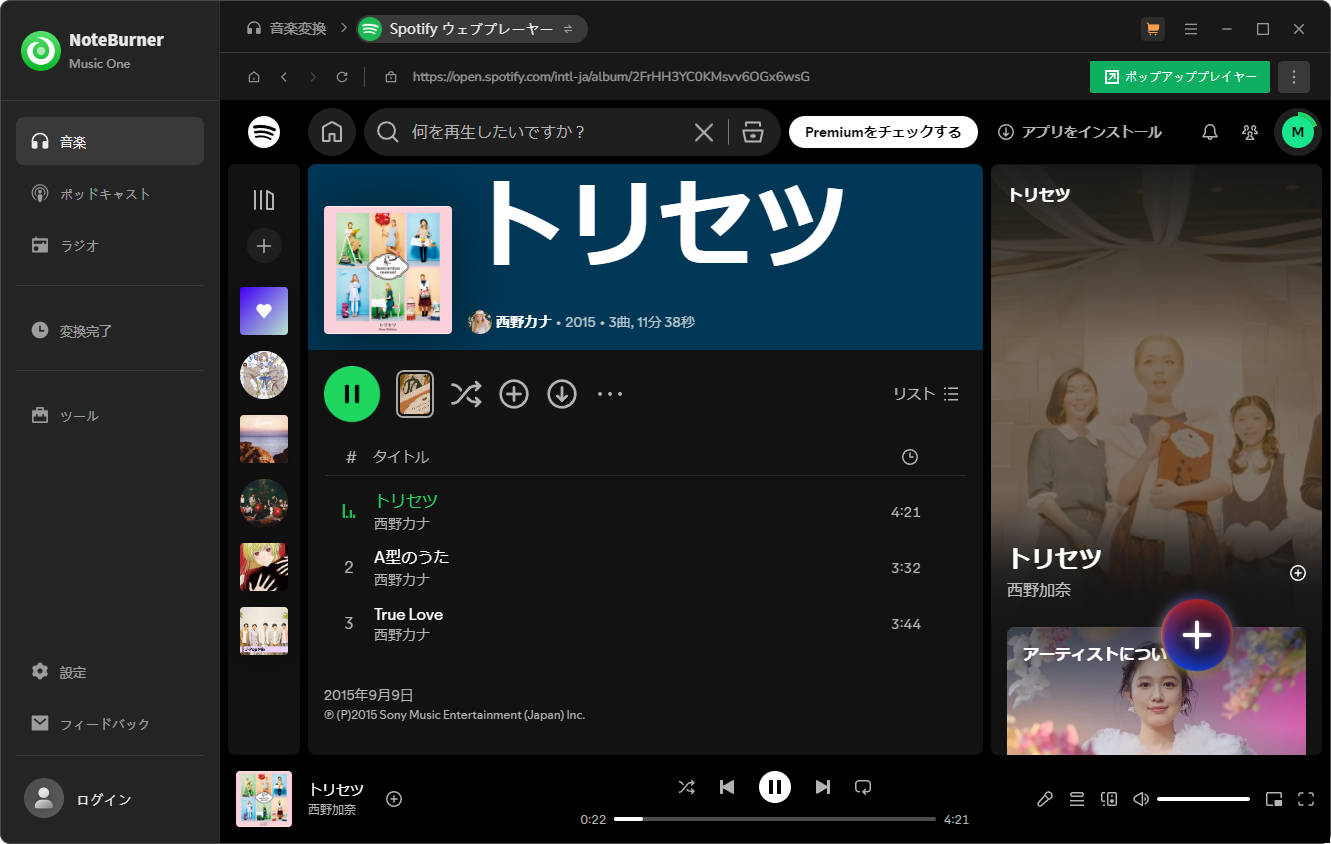Open 設定 settings
The image size is (1331, 844).
[x=110, y=672]
